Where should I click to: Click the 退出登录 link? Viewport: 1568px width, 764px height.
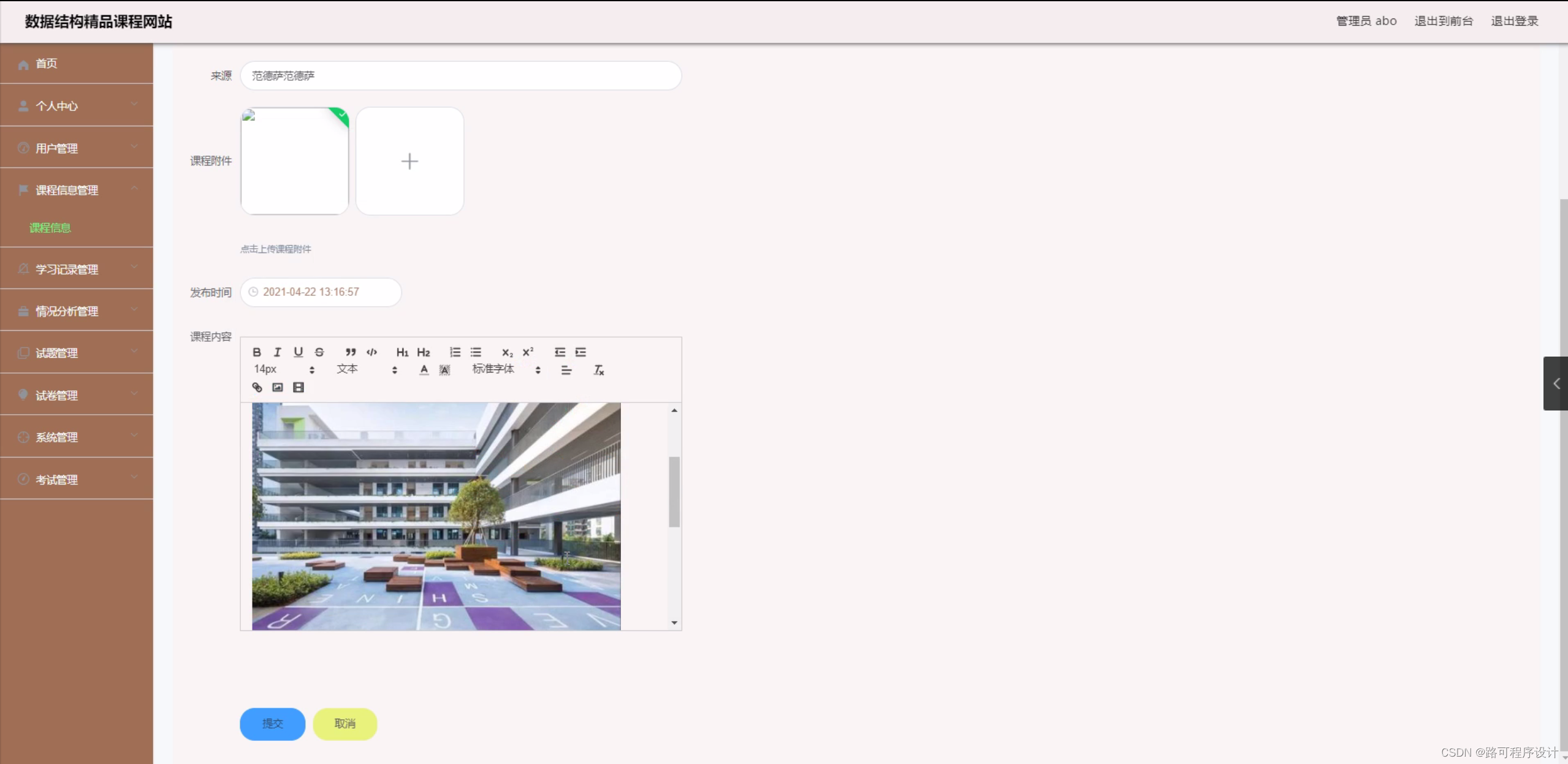coord(1514,21)
